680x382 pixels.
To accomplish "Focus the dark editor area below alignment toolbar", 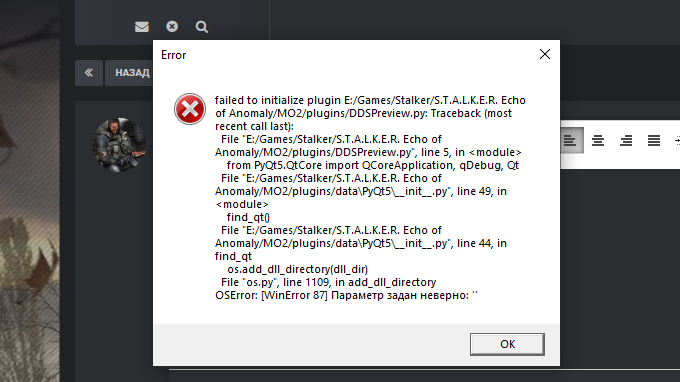I will (620, 269).
